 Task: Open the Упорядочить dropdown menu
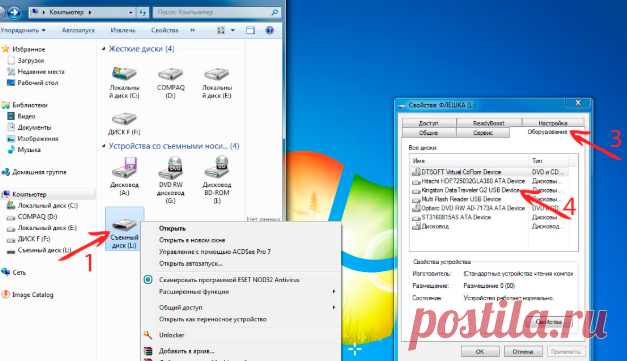pyautogui.click(x=23, y=30)
